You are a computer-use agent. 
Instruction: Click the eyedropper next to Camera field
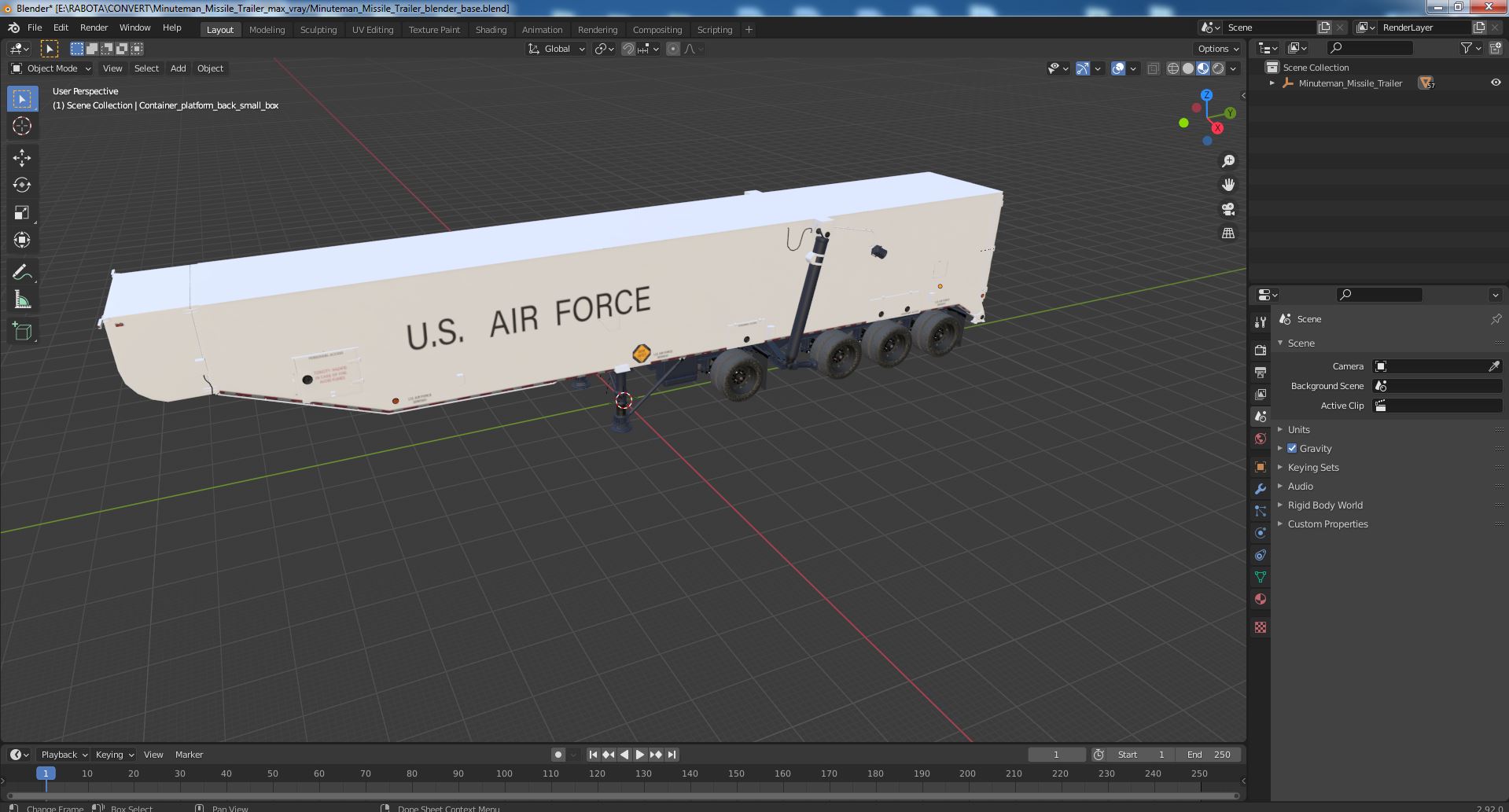coord(1494,366)
